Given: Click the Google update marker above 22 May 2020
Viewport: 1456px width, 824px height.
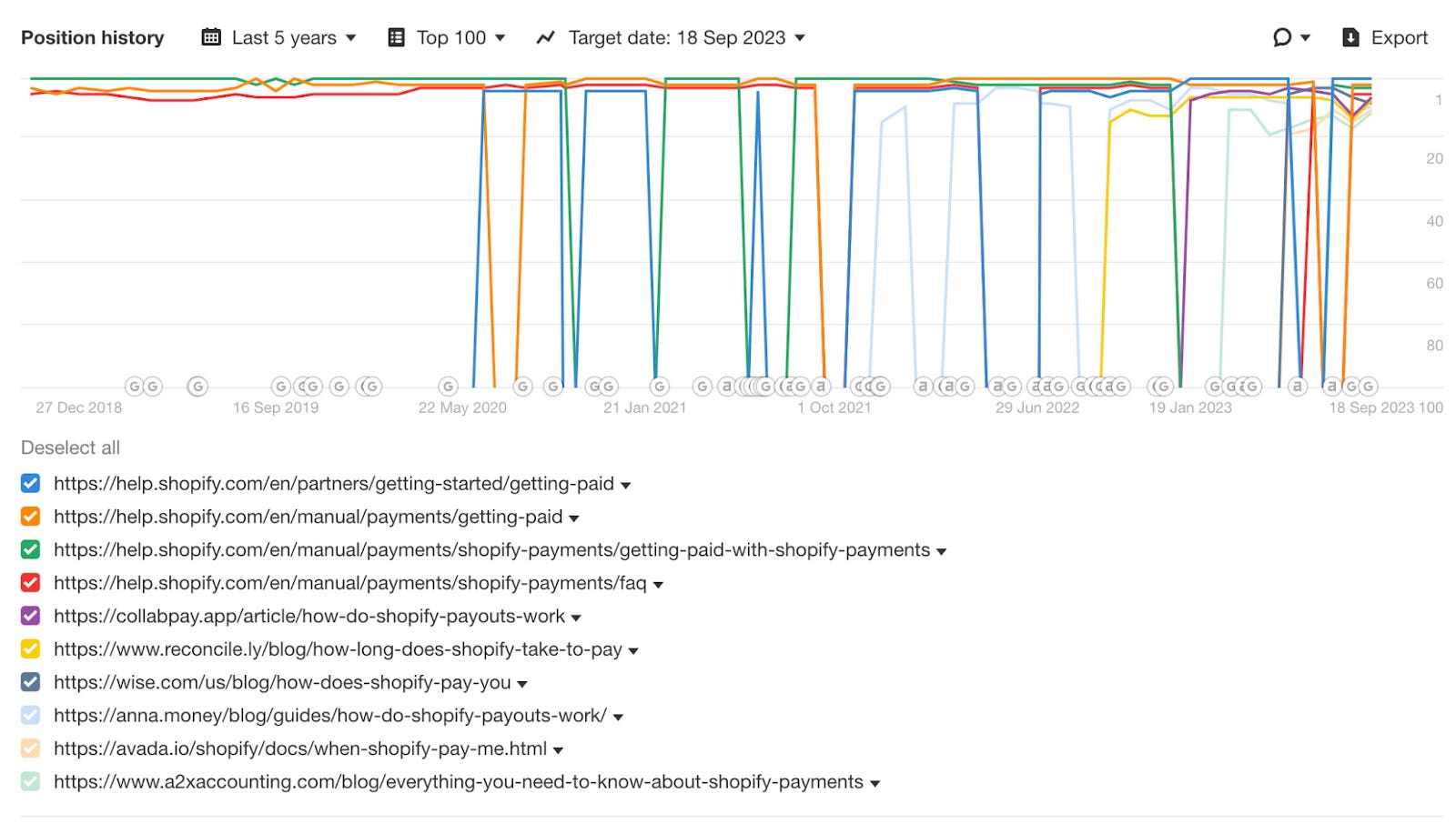Looking at the screenshot, I should pyautogui.click(x=448, y=387).
